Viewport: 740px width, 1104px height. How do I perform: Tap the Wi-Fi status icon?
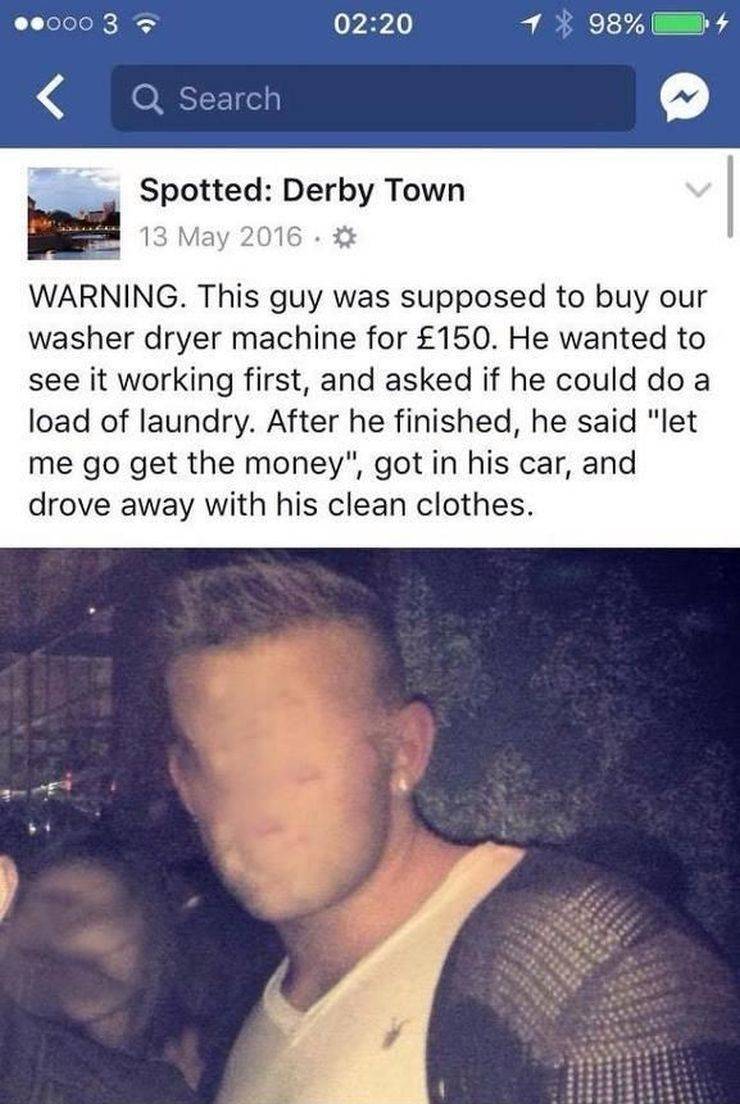coord(146,25)
